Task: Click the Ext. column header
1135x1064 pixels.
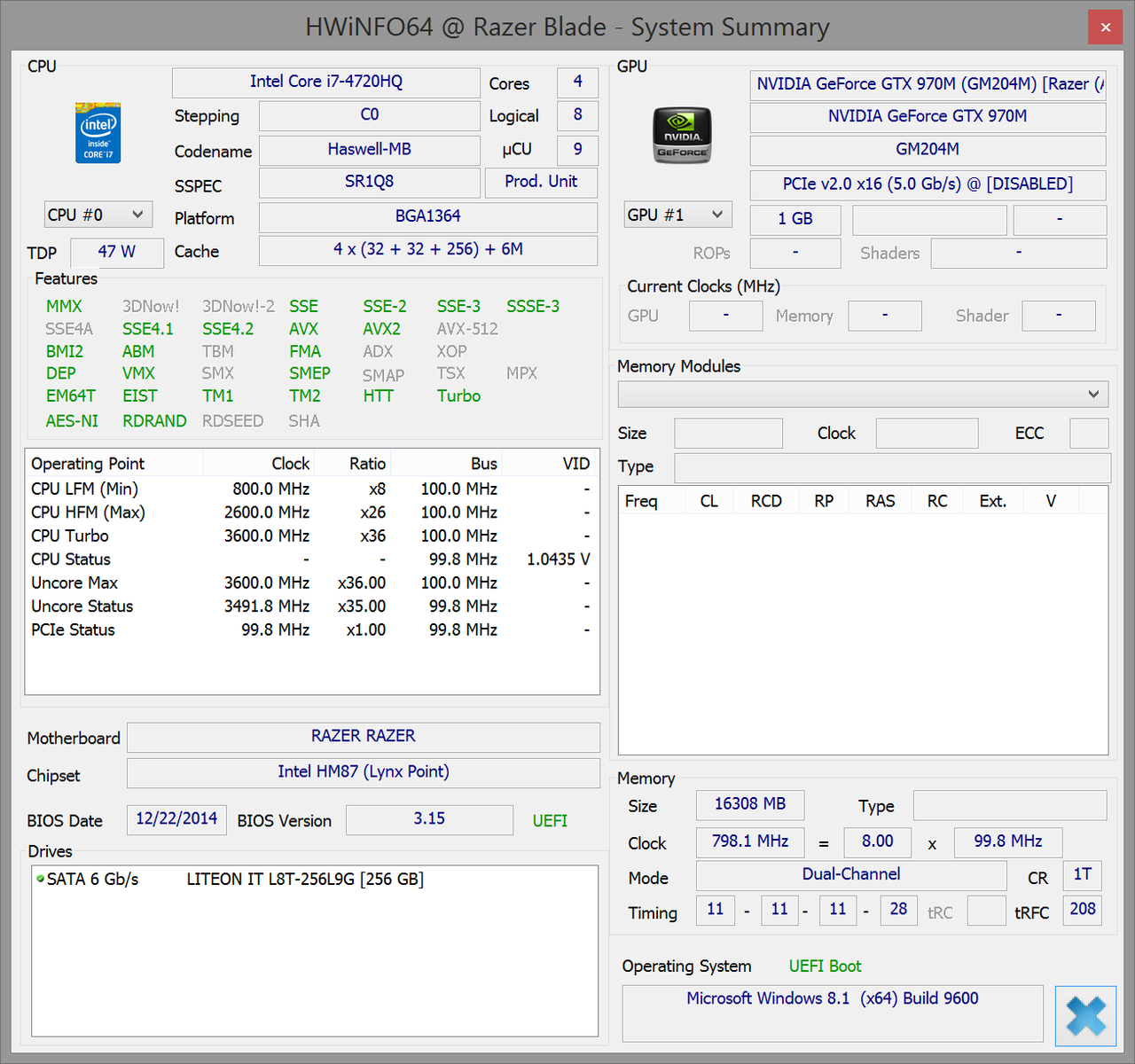Action: pyautogui.click(x=993, y=501)
